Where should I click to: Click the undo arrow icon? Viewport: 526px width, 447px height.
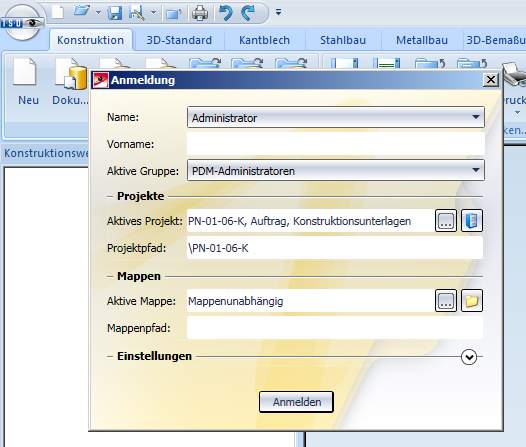pos(226,13)
